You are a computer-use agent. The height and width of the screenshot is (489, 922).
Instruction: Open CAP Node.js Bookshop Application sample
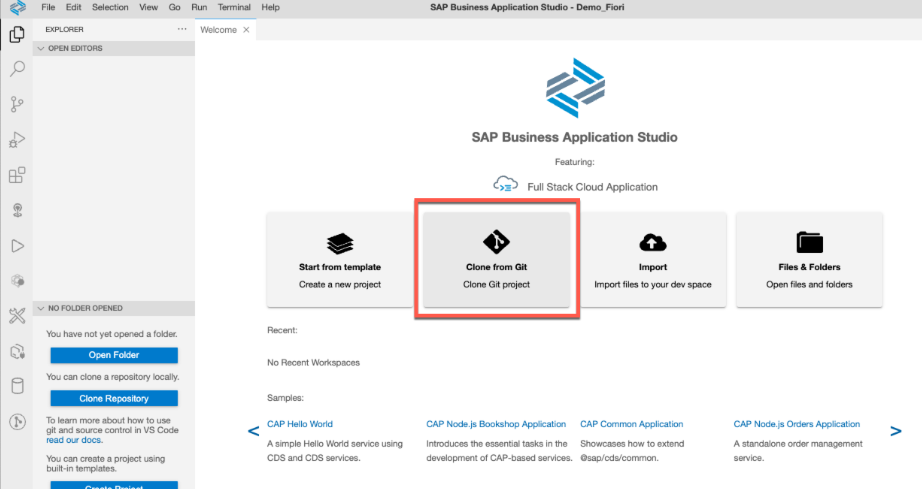click(x=496, y=424)
